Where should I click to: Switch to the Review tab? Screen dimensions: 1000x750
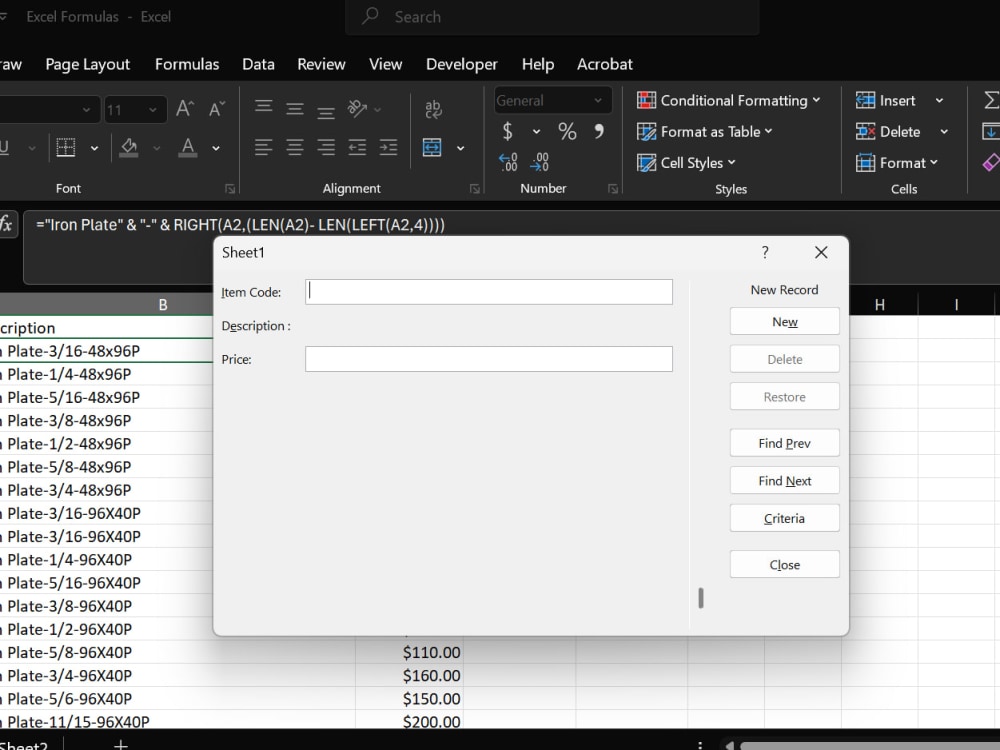321,64
